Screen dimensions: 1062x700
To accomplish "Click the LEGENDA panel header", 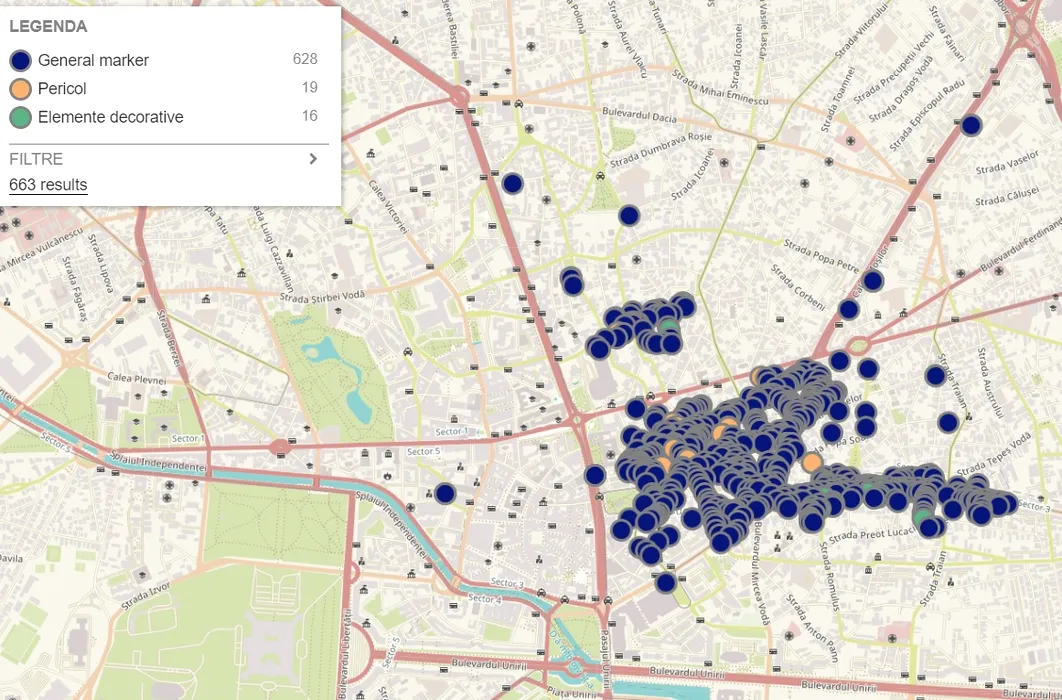I will 48,27.
